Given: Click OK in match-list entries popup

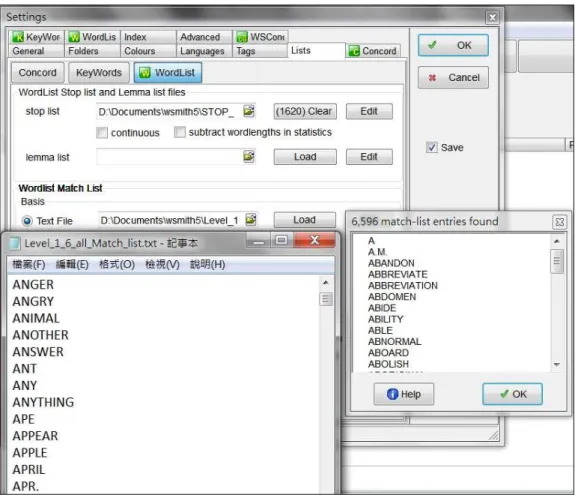Looking at the screenshot, I should pyautogui.click(x=512, y=394).
